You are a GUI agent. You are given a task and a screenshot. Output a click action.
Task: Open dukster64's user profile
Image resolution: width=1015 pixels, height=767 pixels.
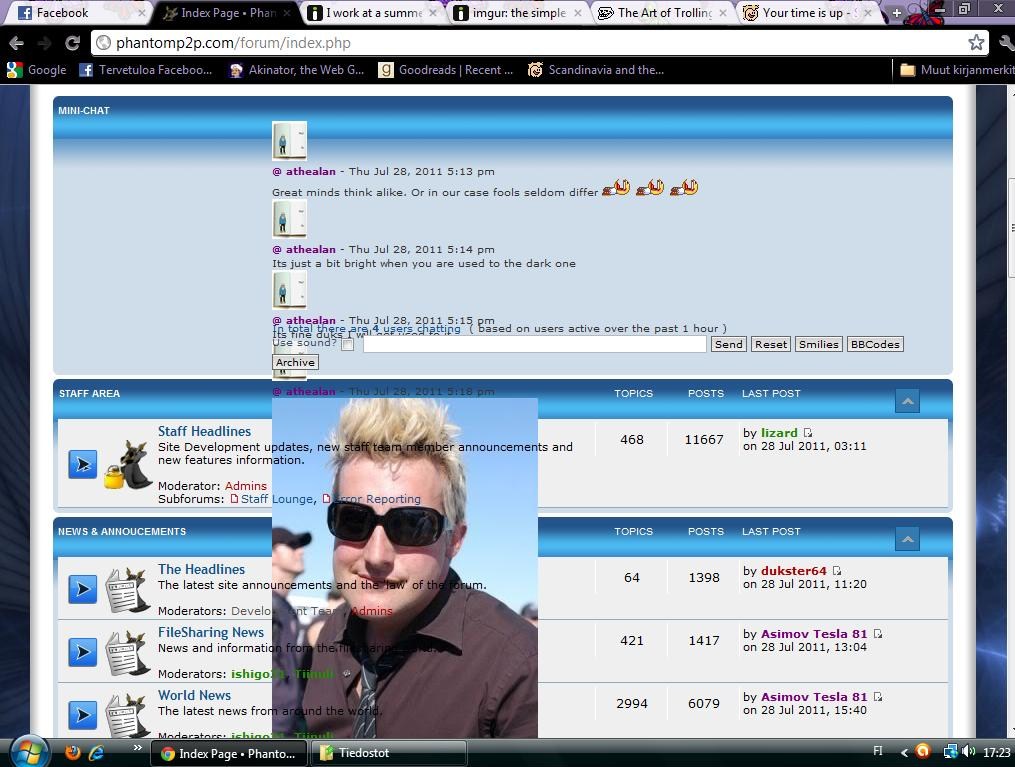pyautogui.click(x=794, y=571)
